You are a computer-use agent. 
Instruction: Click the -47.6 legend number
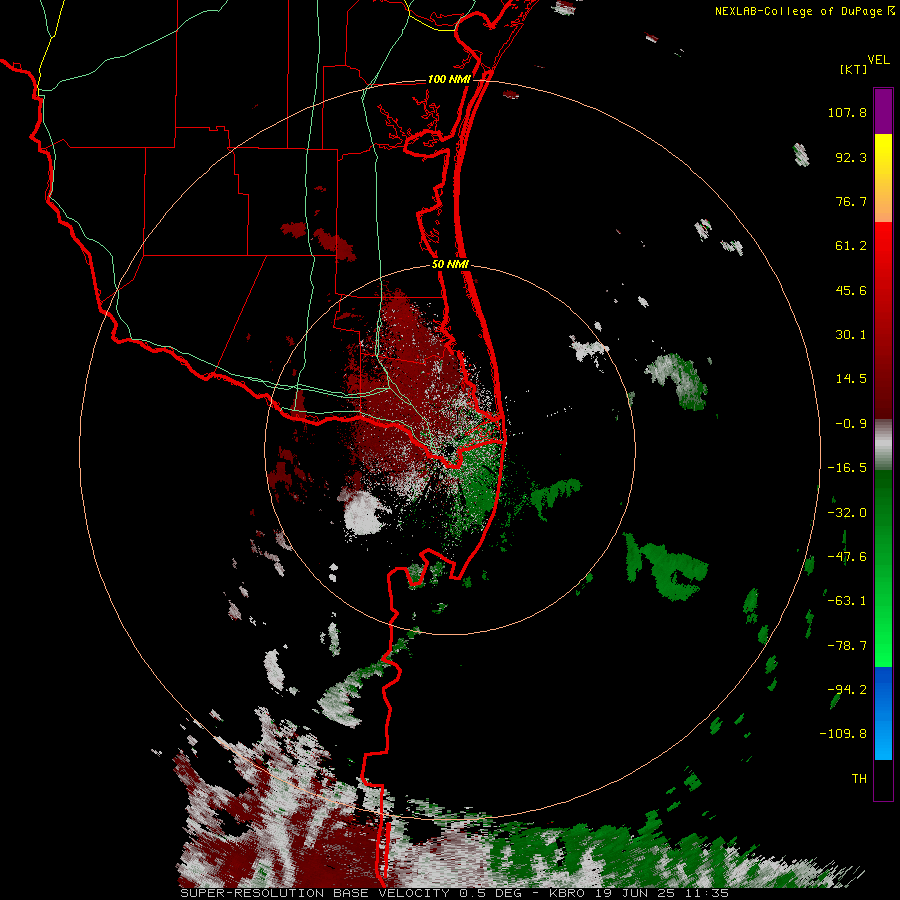[847, 557]
